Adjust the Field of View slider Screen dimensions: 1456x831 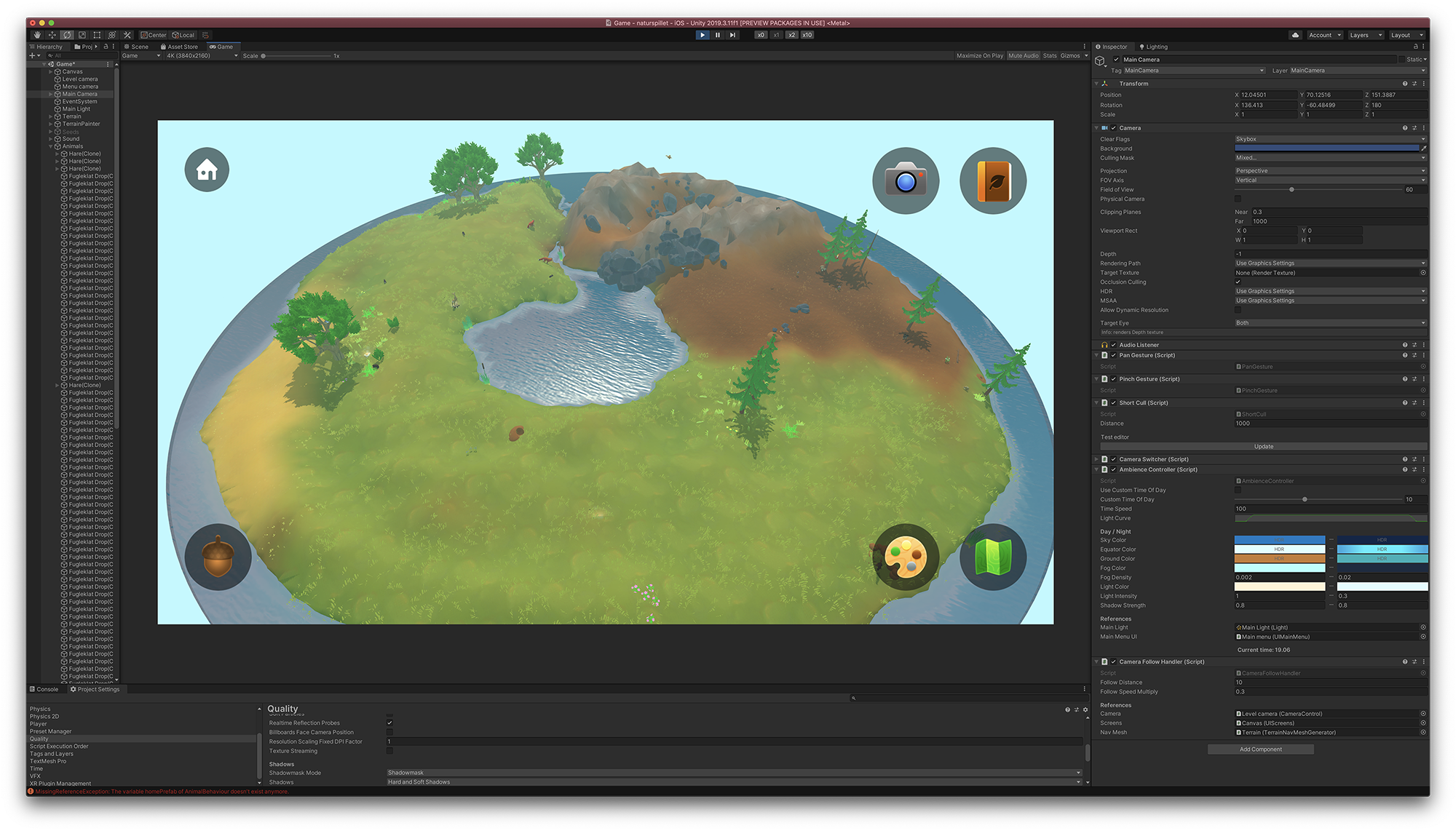coord(1318,190)
